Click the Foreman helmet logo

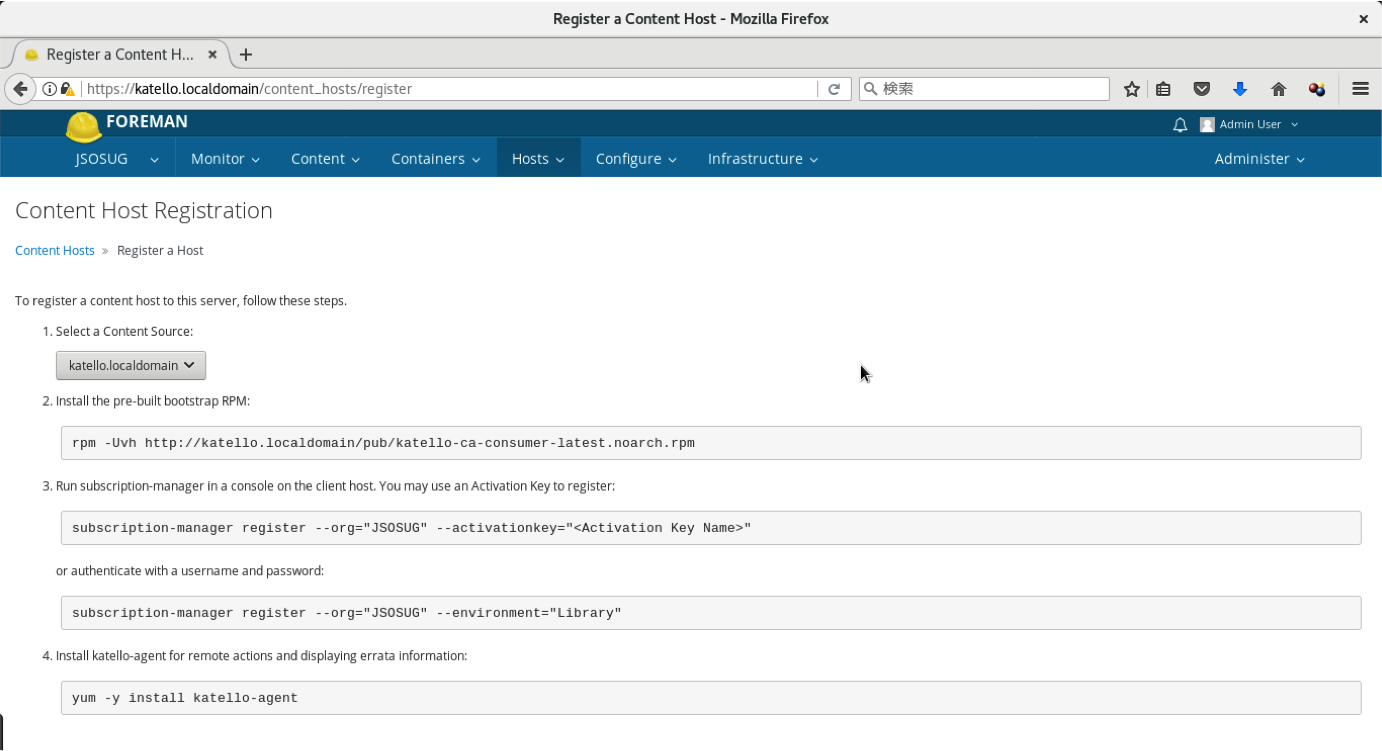pyautogui.click(x=84, y=126)
